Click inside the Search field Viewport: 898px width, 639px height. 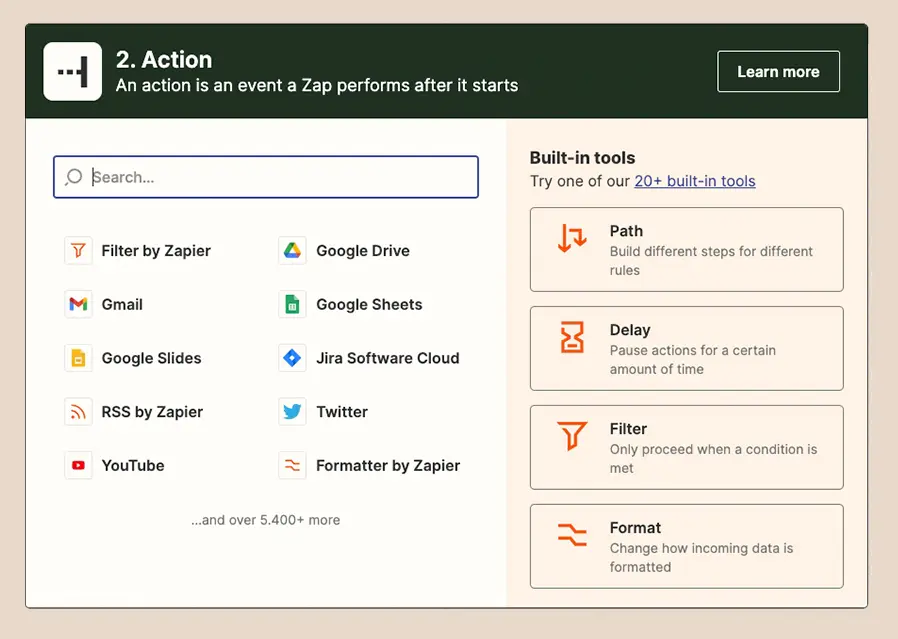click(x=265, y=176)
